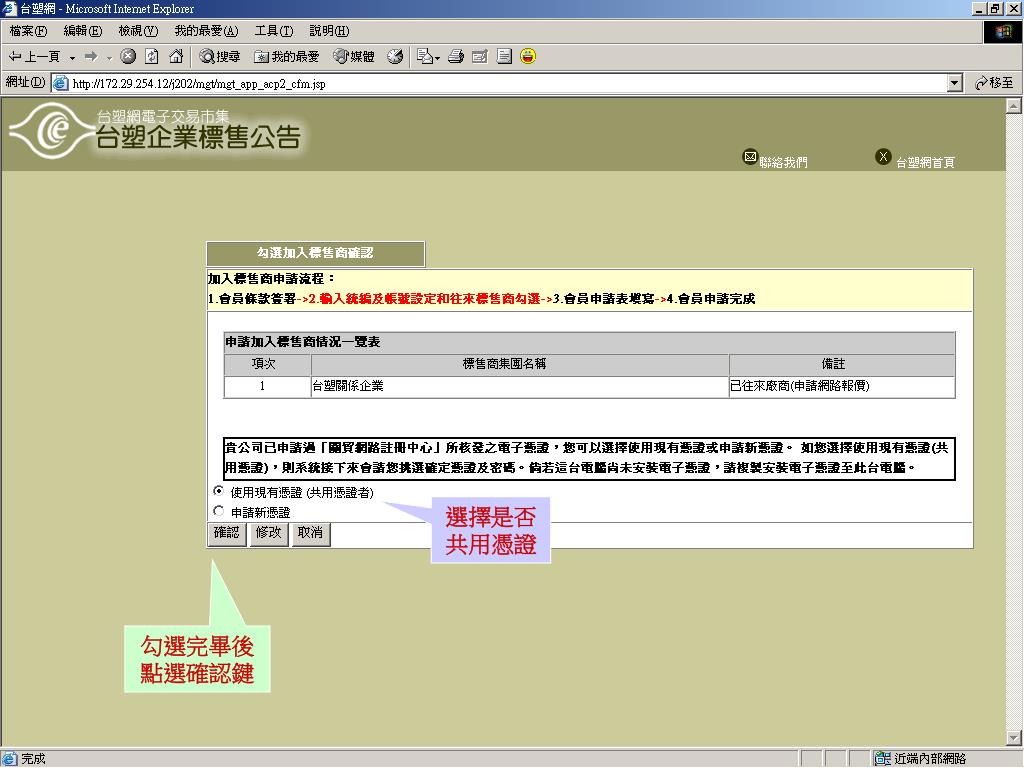Open the back history dropdown arrow

[72, 57]
